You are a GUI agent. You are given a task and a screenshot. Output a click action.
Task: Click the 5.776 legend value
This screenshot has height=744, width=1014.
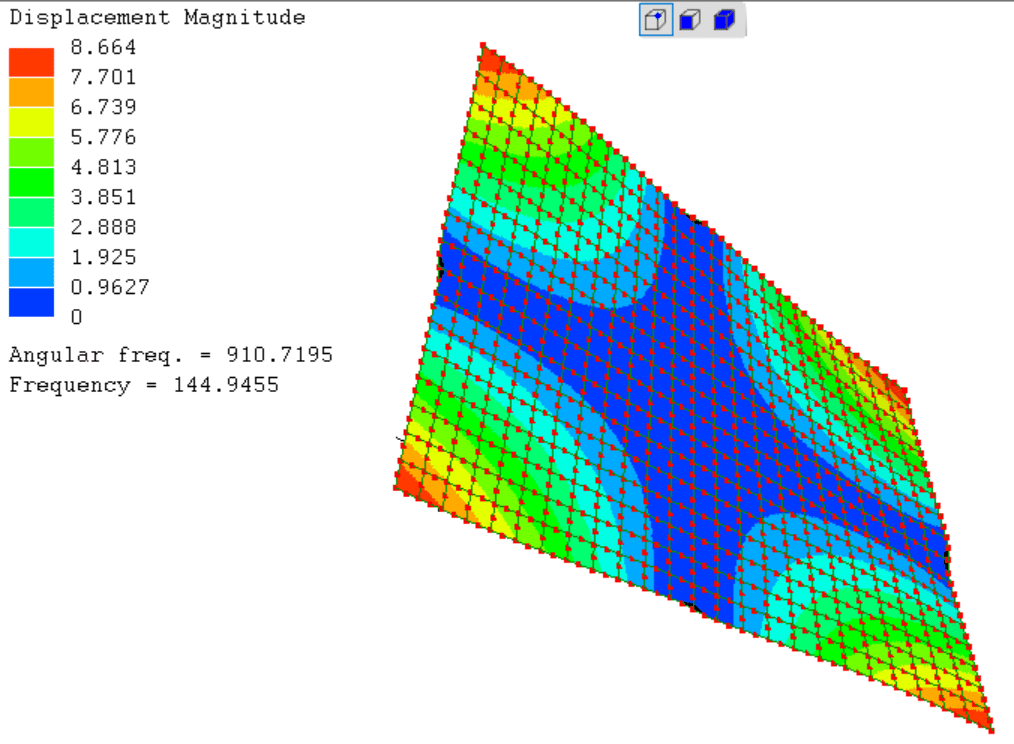103,137
